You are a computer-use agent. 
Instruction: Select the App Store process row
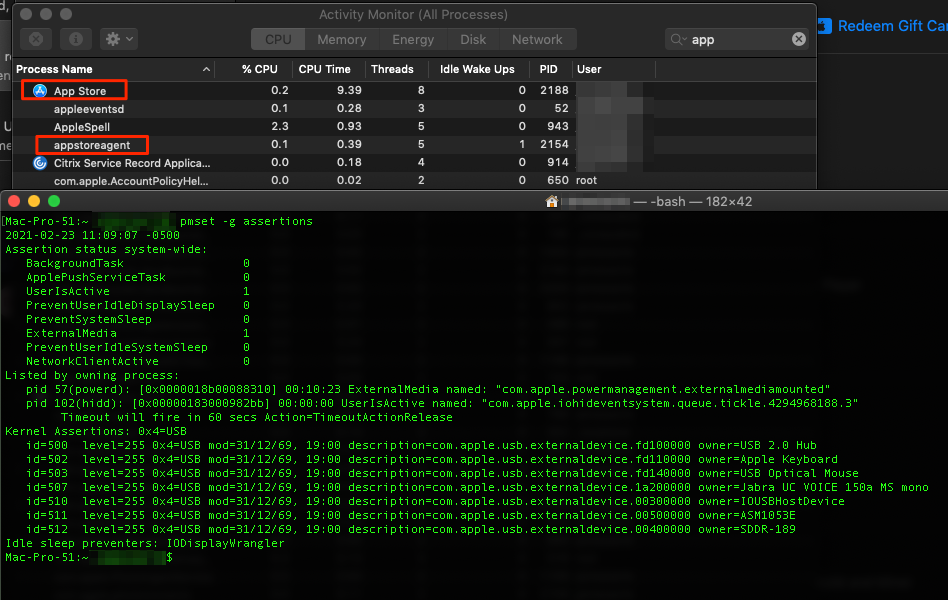(414, 91)
